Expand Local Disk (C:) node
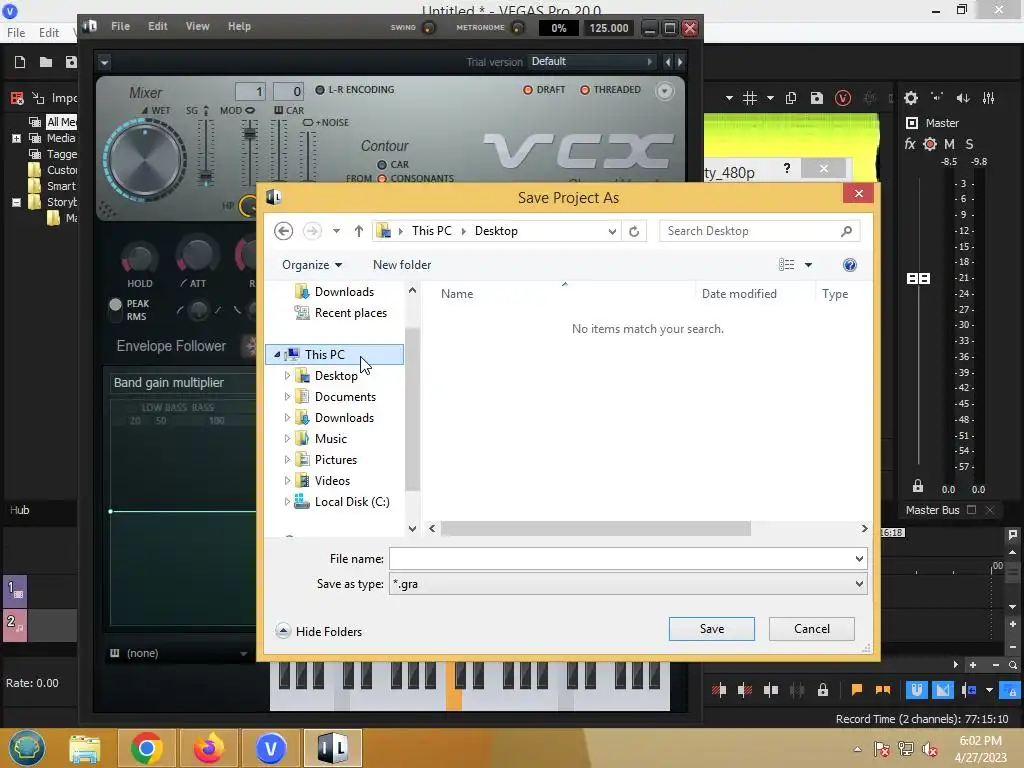 pos(287,502)
